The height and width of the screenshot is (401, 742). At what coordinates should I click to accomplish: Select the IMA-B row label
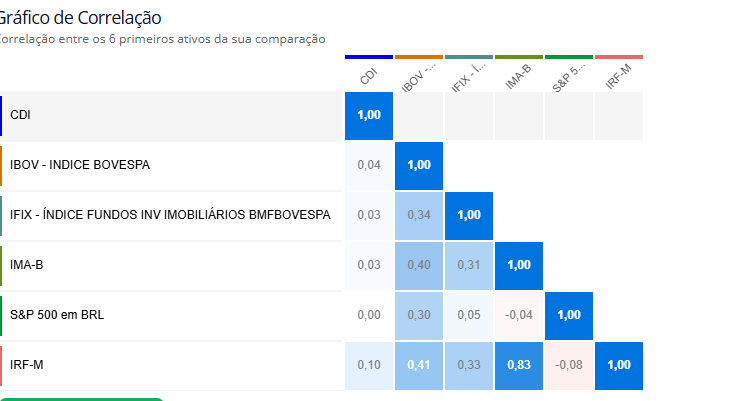[26, 265]
